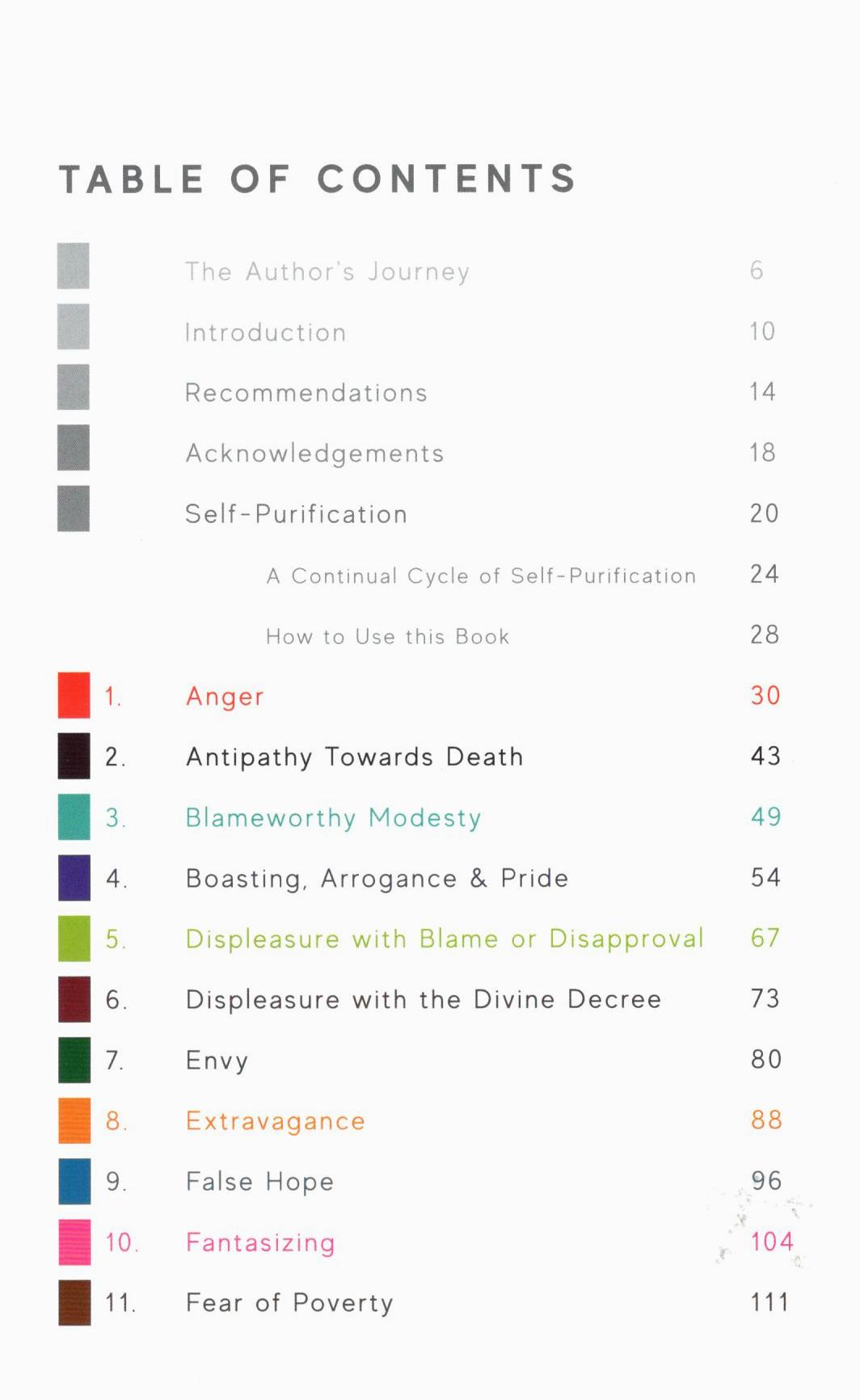860x1400 pixels.
Task: Jump to Displeasure with the Divine Decree
Action: pyautogui.click(x=423, y=999)
